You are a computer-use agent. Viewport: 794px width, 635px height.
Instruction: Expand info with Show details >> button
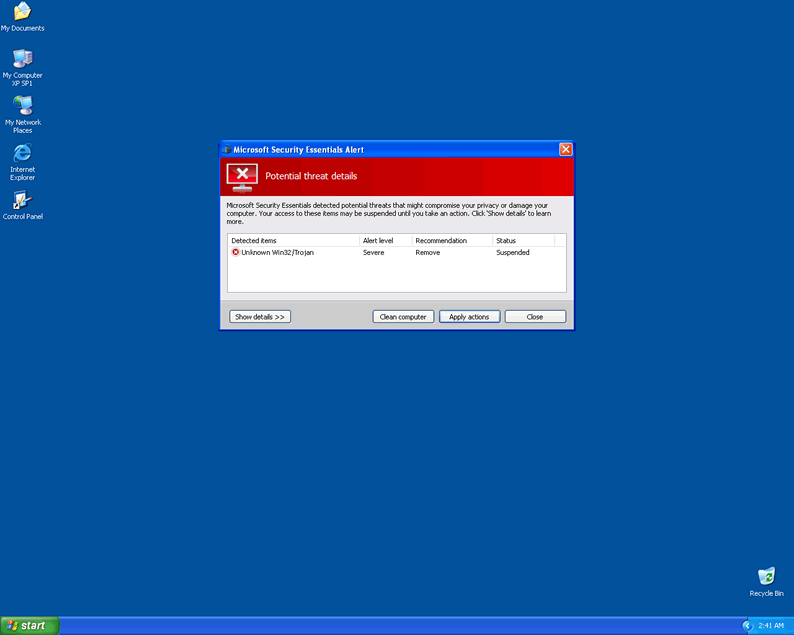260,317
